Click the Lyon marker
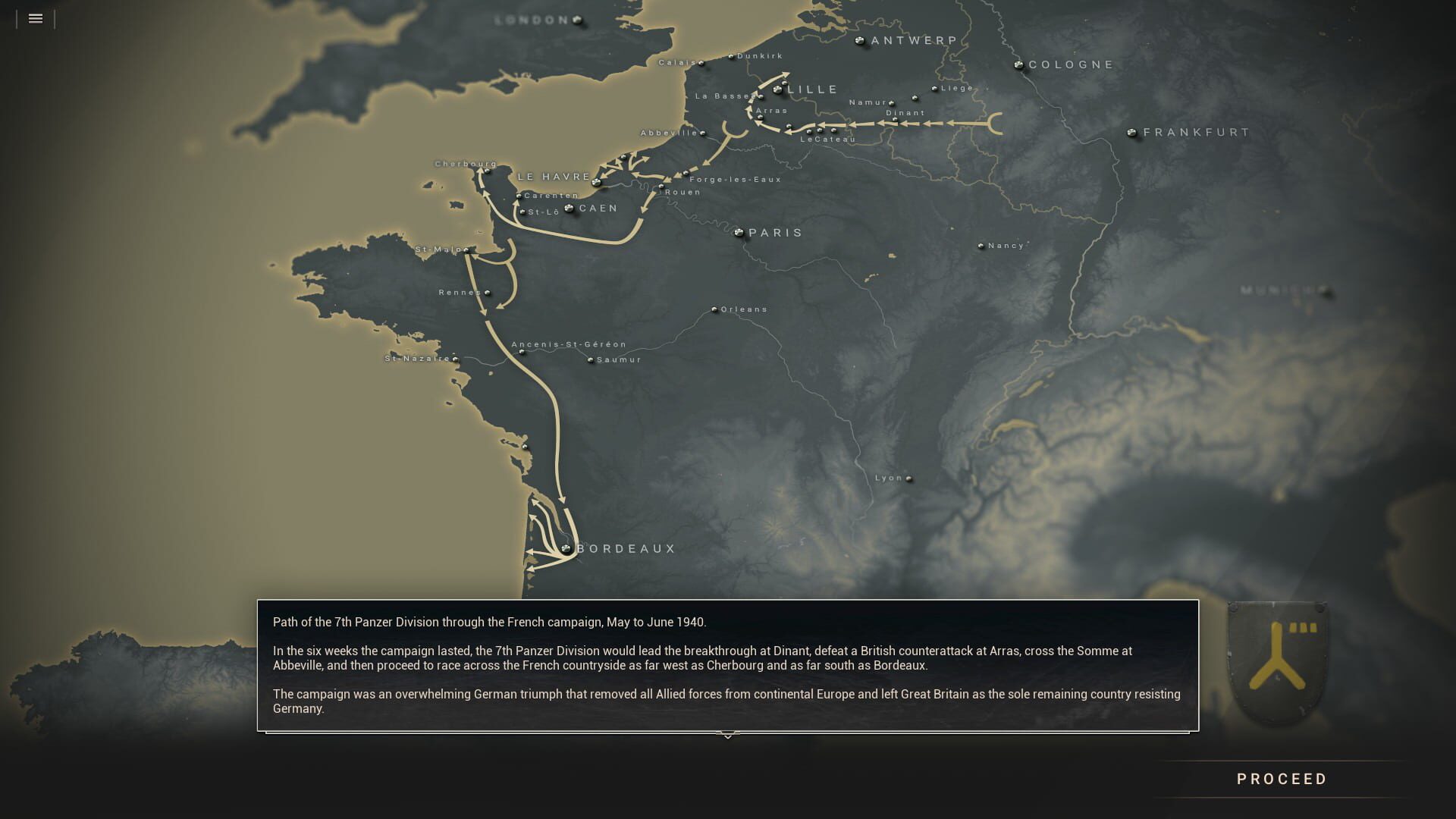The image size is (1456, 819). click(908, 478)
